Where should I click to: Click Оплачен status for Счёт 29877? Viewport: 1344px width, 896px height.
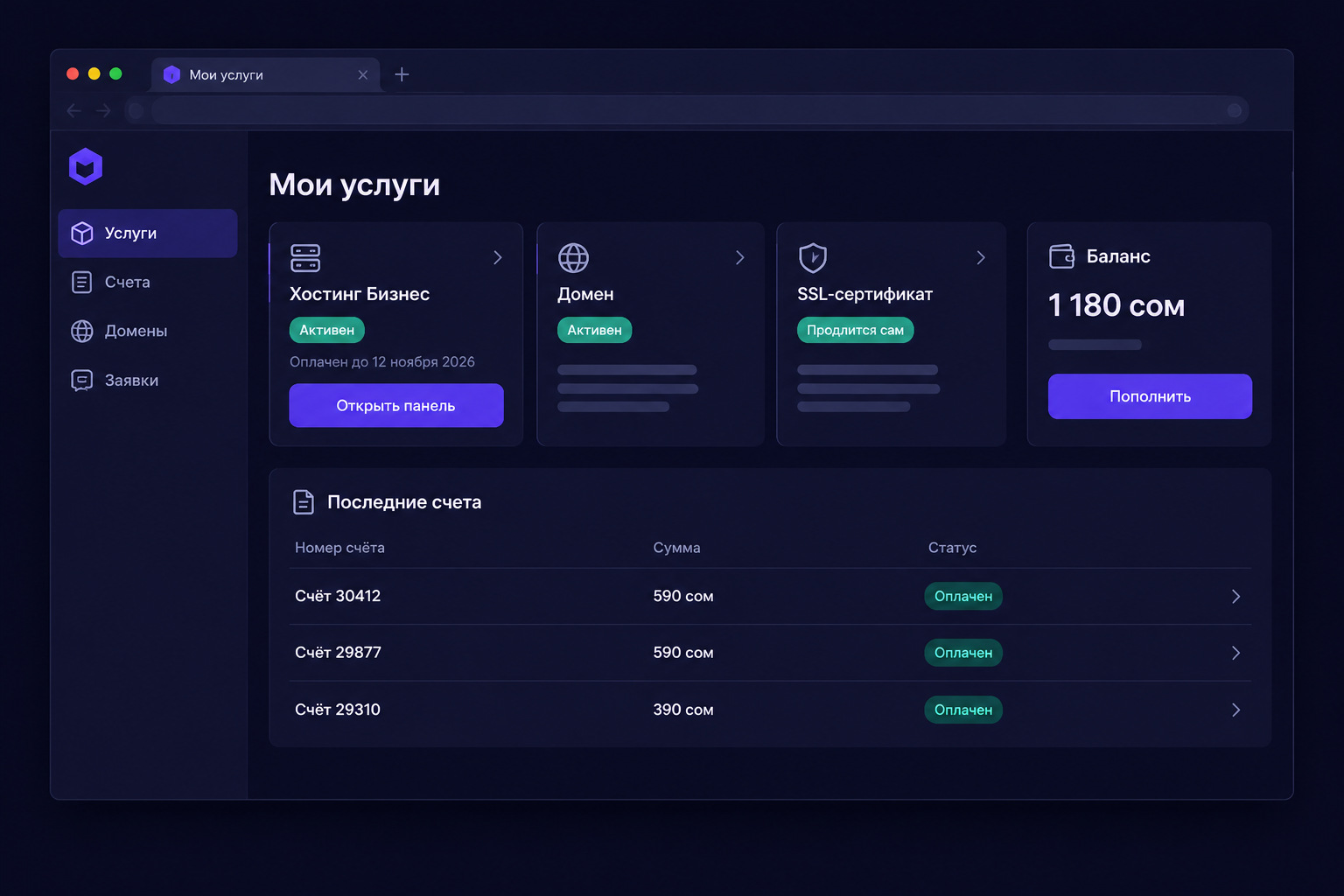pos(963,653)
